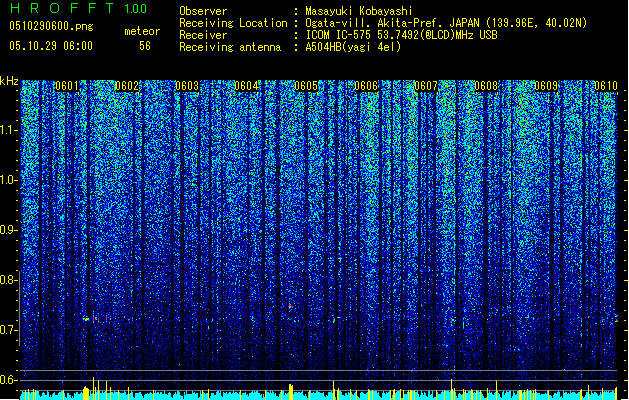Click the 0.8 kHz axis label
Screen dimensions: 629x400
tap(9, 280)
